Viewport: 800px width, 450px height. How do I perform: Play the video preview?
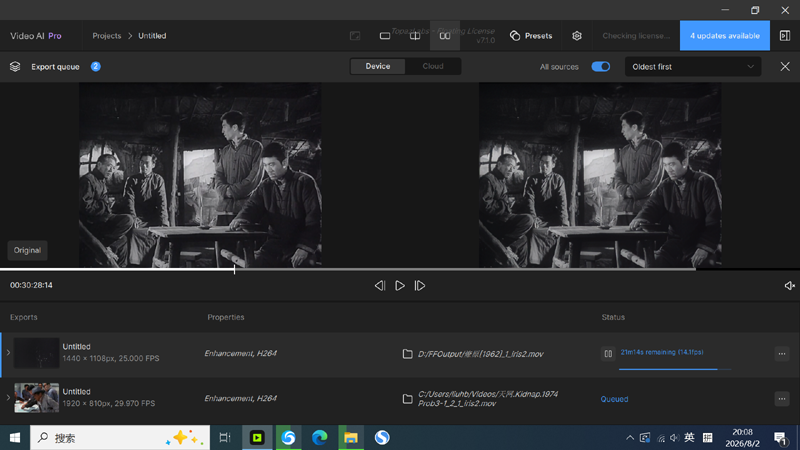tap(400, 285)
